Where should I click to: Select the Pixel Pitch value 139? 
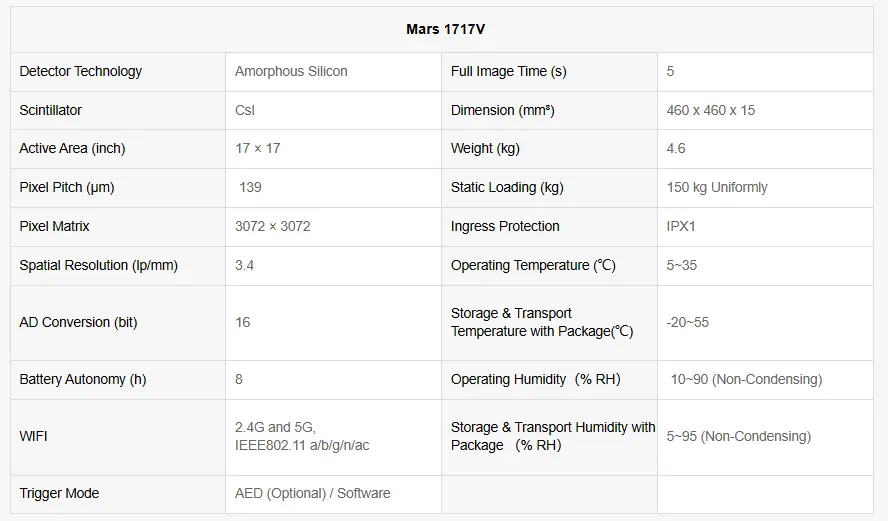(250, 187)
